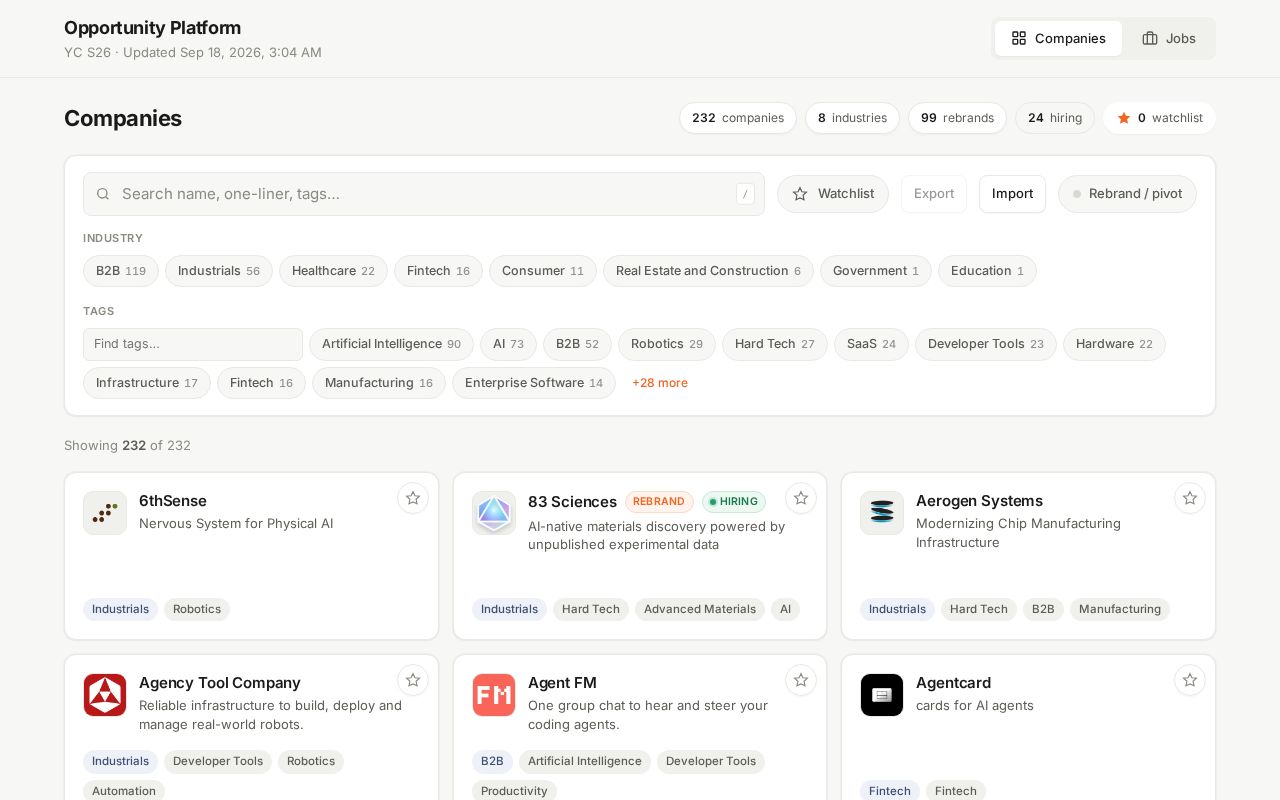Select the Fintech 16 tag filter
The image size is (1280, 800).
[x=261, y=383]
